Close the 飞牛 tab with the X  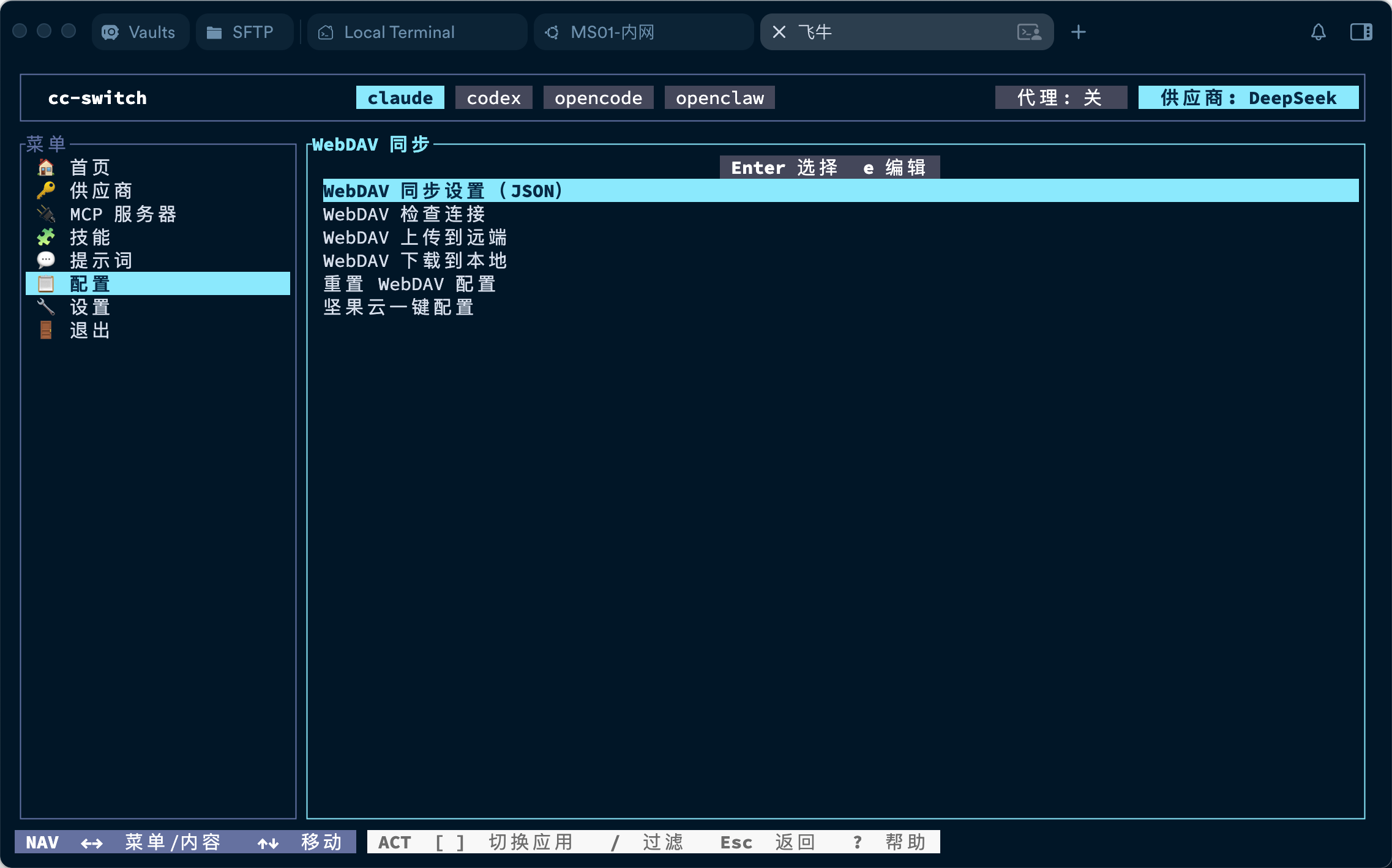(x=779, y=32)
